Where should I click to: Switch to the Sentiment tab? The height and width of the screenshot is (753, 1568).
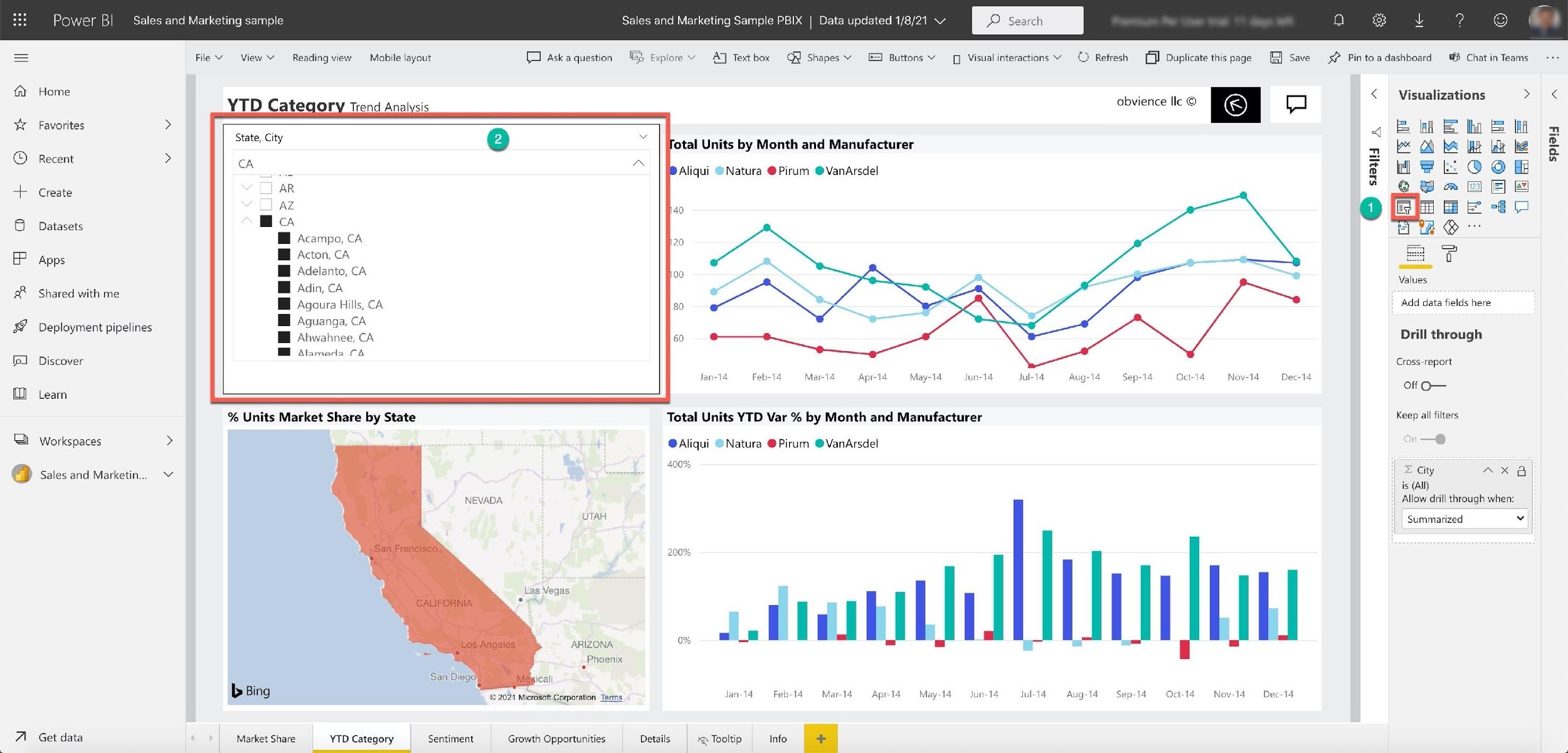pos(450,739)
